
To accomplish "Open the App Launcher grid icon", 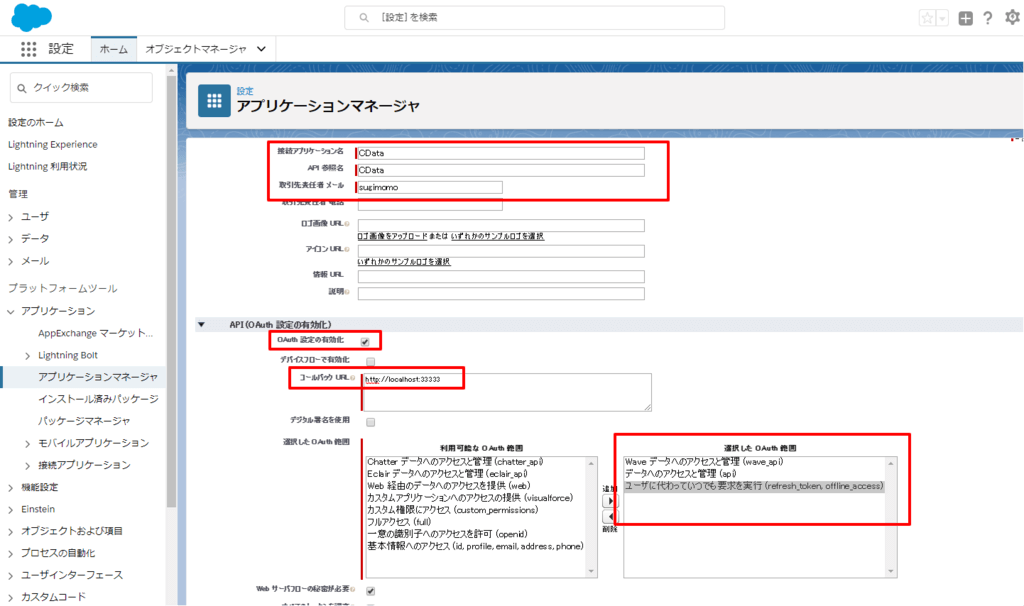I will click(x=28, y=49).
